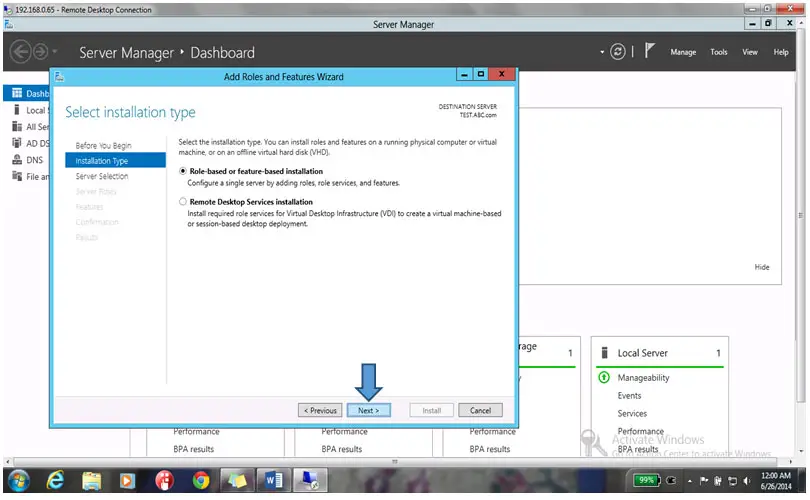
Task: Click the Windows Start orb
Action: click(x=18, y=481)
